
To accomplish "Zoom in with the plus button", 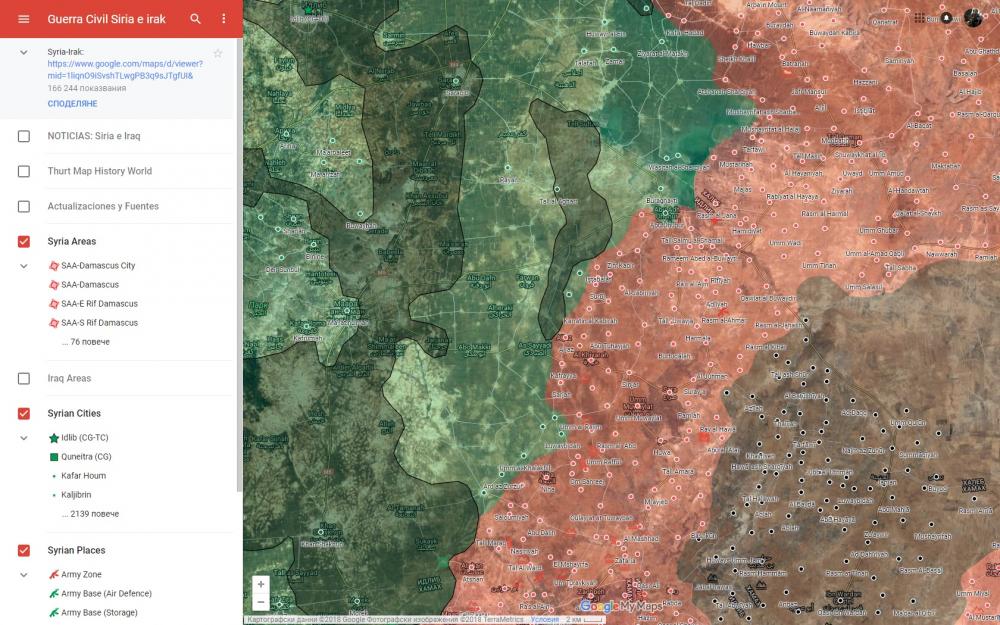I will click(x=261, y=584).
